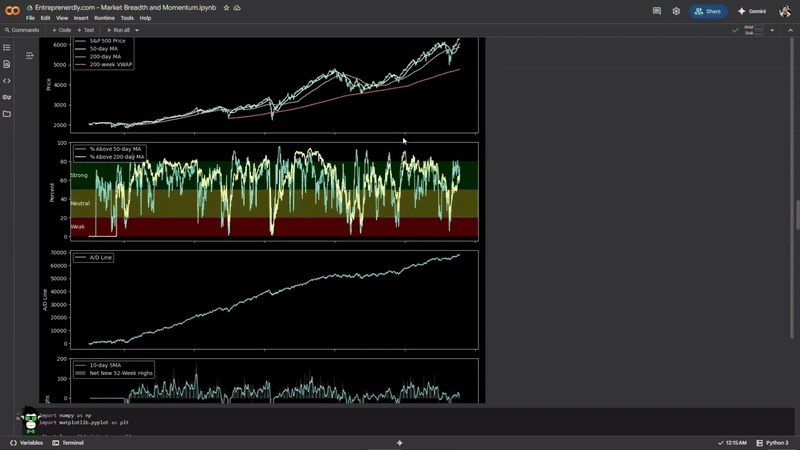Open the files folder sidebar icon
Image resolution: width=800 pixels, height=450 pixels.
click(x=7, y=114)
